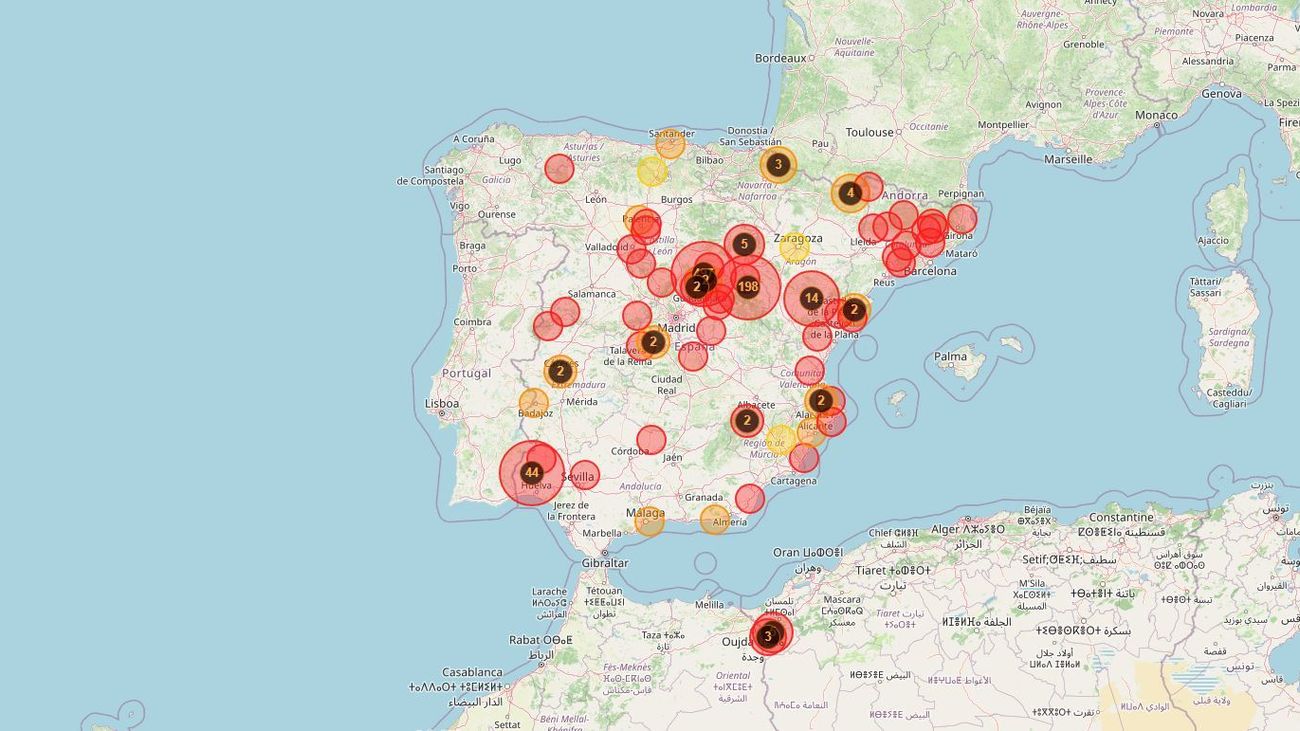Click the Bilbao city label
This screenshot has width=1300, height=731.
pyautogui.click(x=709, y=160)
